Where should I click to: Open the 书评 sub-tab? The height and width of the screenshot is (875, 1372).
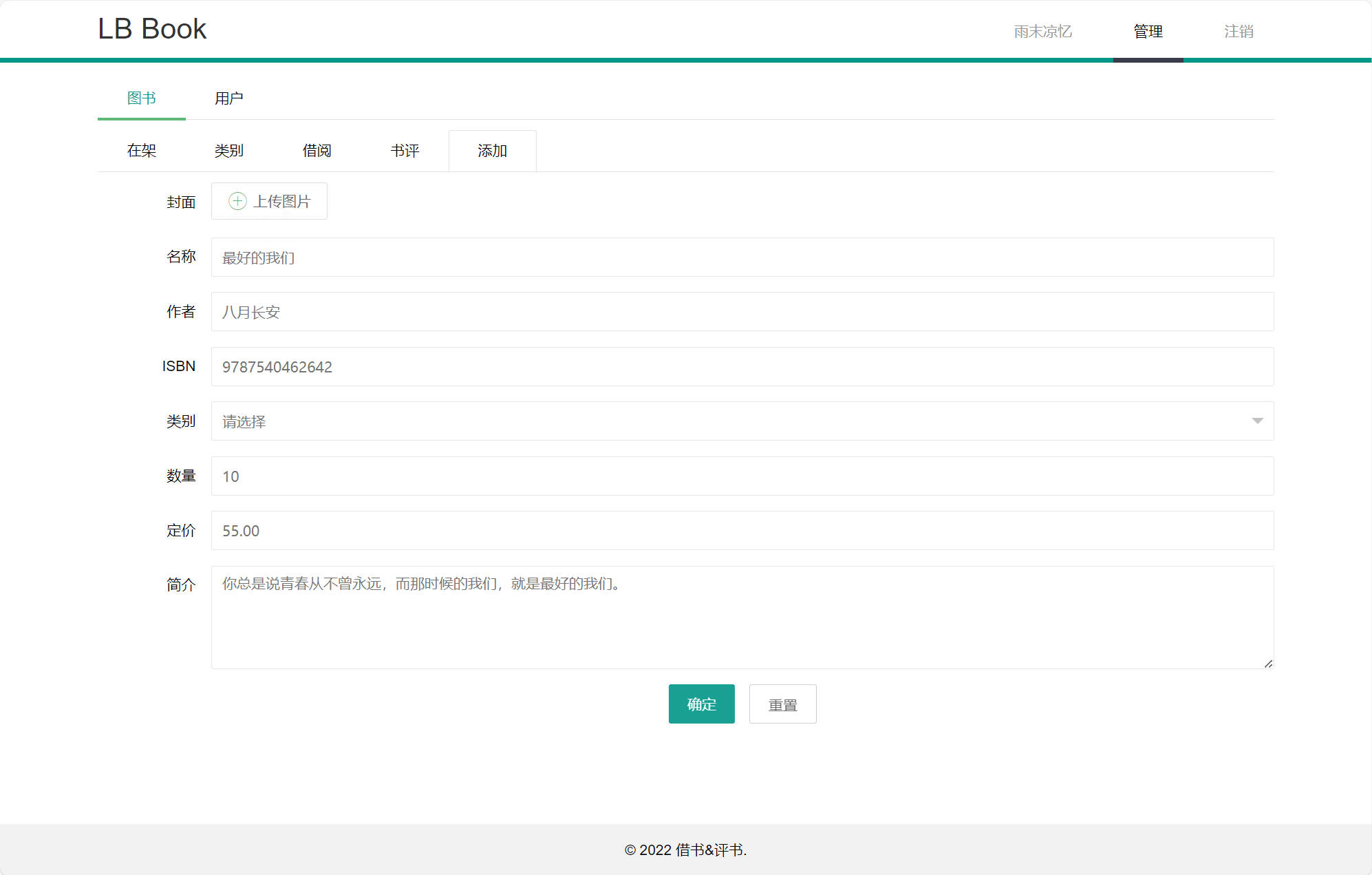click(405, 150)
